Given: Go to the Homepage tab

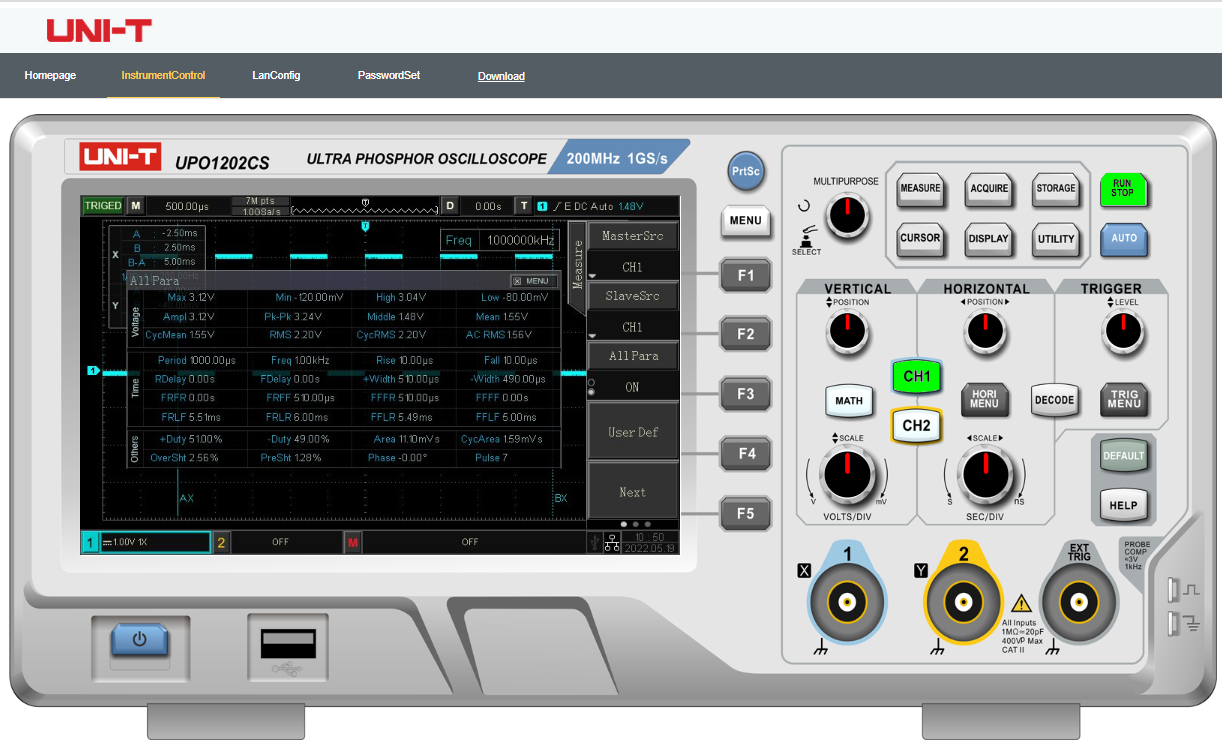Looking at the screenshot, I should (50, 75).
